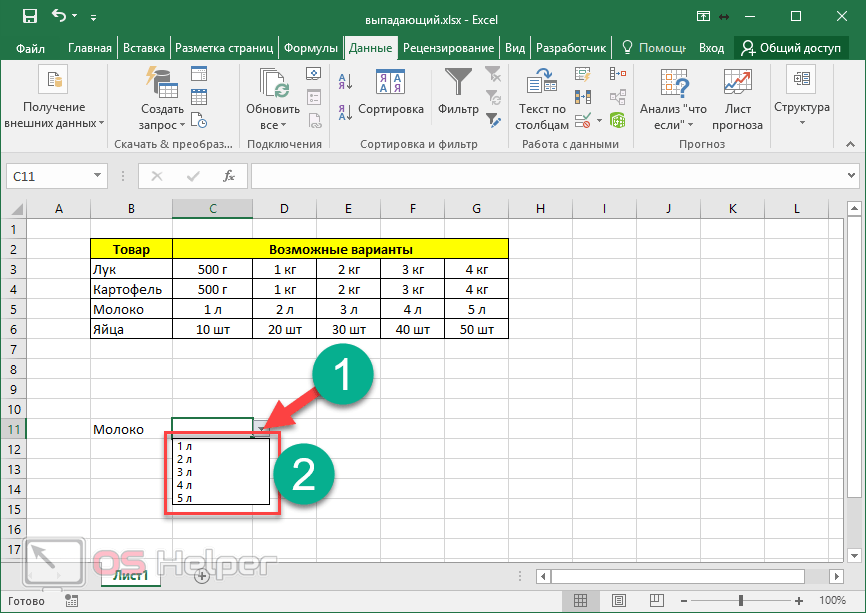Open the Formulas ribbon tab

click(x=310, y=48)
